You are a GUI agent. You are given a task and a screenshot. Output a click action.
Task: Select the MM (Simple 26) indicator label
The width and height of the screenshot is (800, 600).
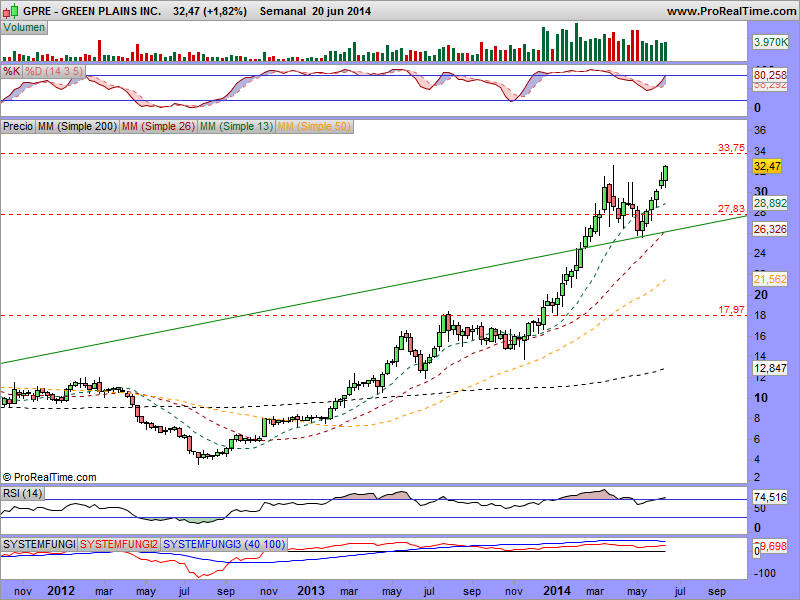click(158, 126)
